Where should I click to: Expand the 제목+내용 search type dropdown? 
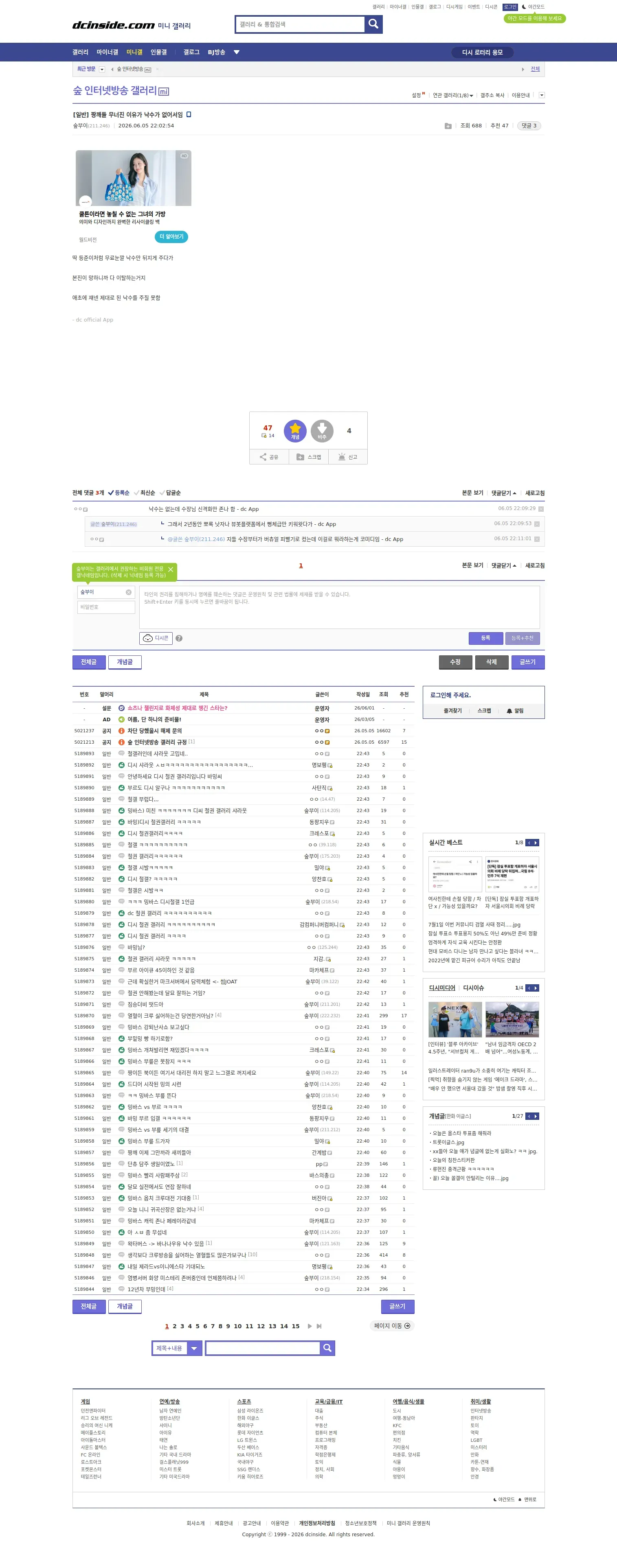pos(194,1348)
